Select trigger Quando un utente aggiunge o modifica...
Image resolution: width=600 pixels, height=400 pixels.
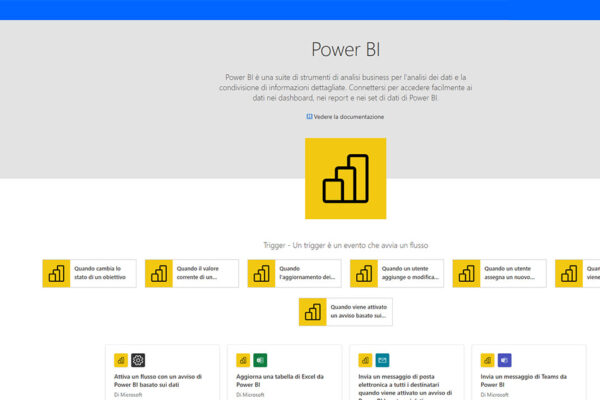397,273
